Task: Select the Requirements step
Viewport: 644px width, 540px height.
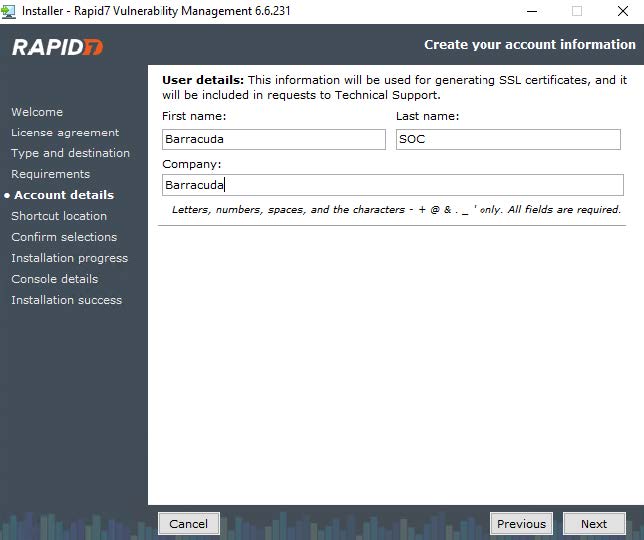Action: pyautogui.click(x=50, y=174)
